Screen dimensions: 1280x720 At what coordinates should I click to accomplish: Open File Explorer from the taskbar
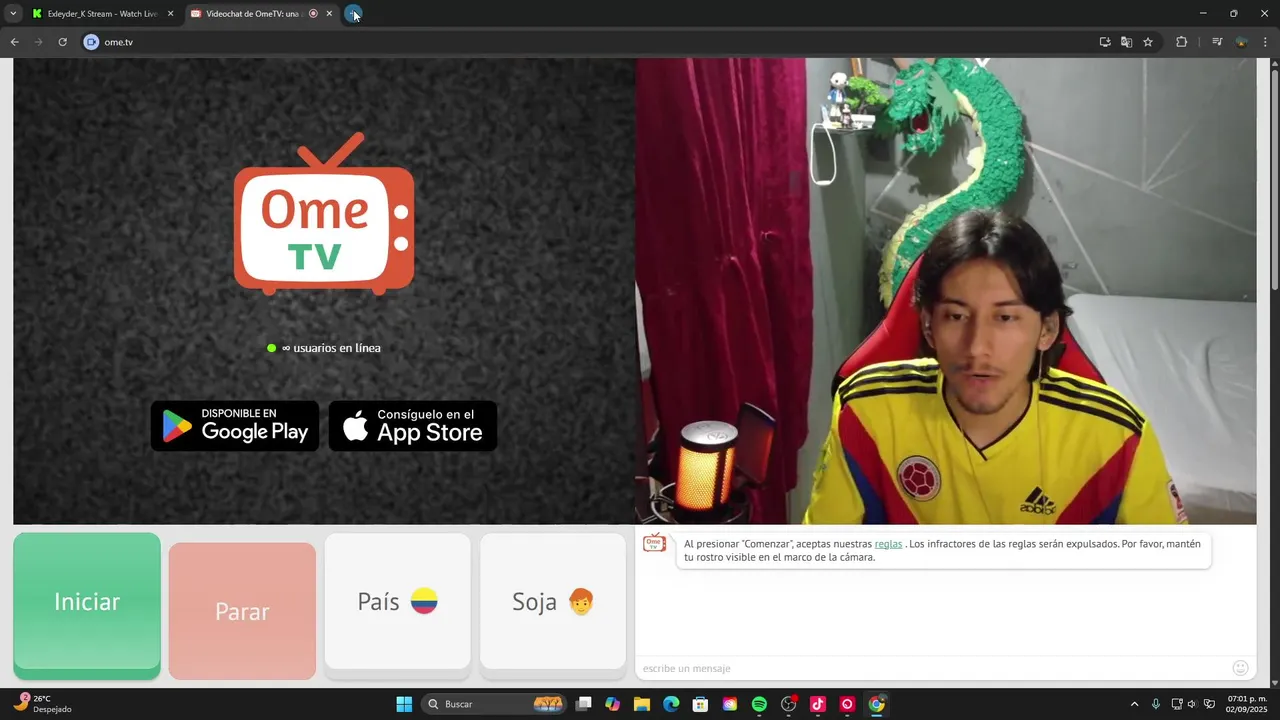pos(642,704)
